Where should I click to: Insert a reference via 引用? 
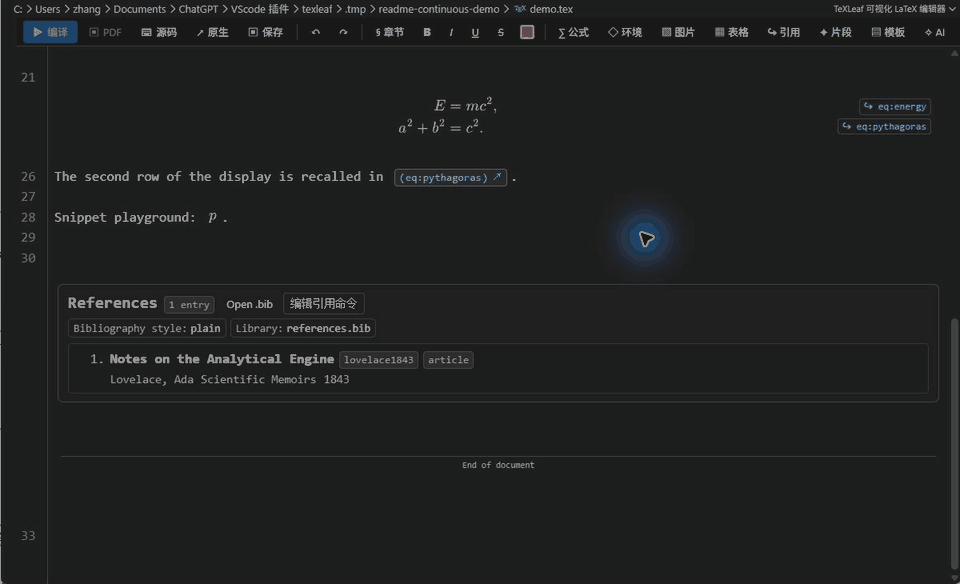tap(784, 32)
